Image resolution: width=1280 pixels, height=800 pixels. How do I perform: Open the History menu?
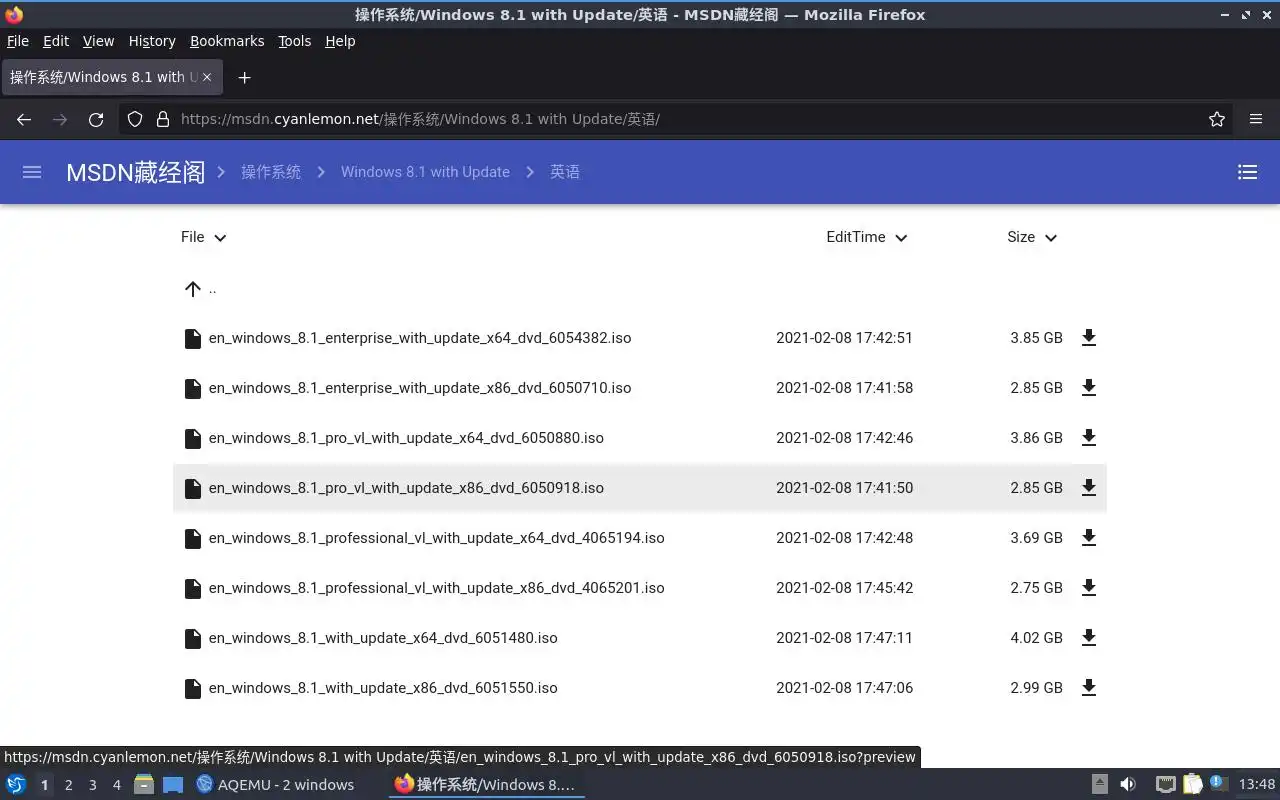click(152, 41)
